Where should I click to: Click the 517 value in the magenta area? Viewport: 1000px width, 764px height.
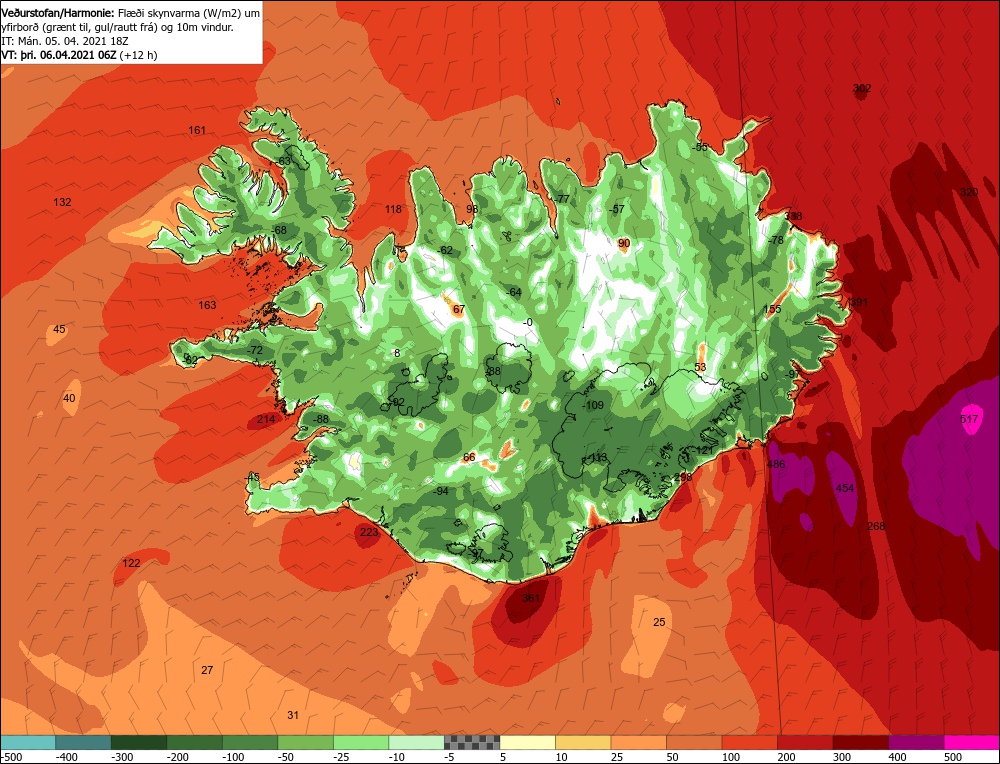point(968,419)
